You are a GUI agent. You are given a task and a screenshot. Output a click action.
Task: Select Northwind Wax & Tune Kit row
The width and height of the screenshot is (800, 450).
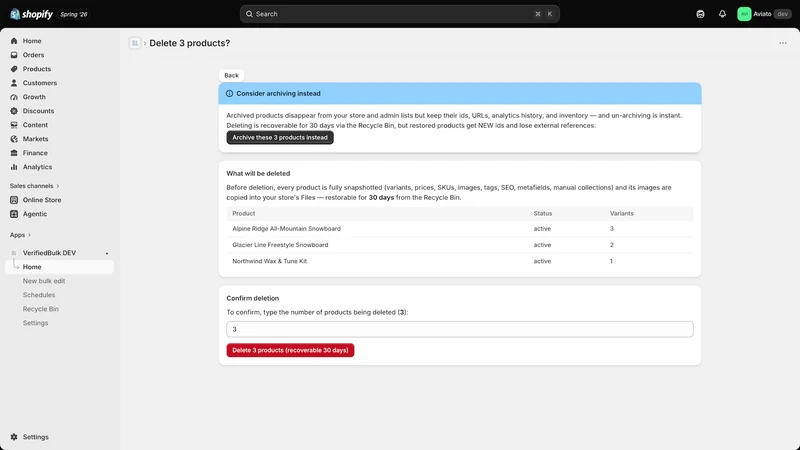tap(460, 261)
